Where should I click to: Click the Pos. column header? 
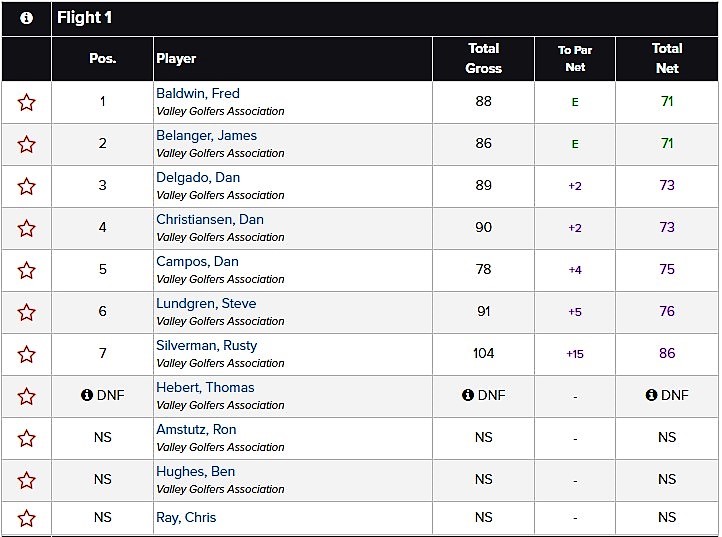(102, 58)
